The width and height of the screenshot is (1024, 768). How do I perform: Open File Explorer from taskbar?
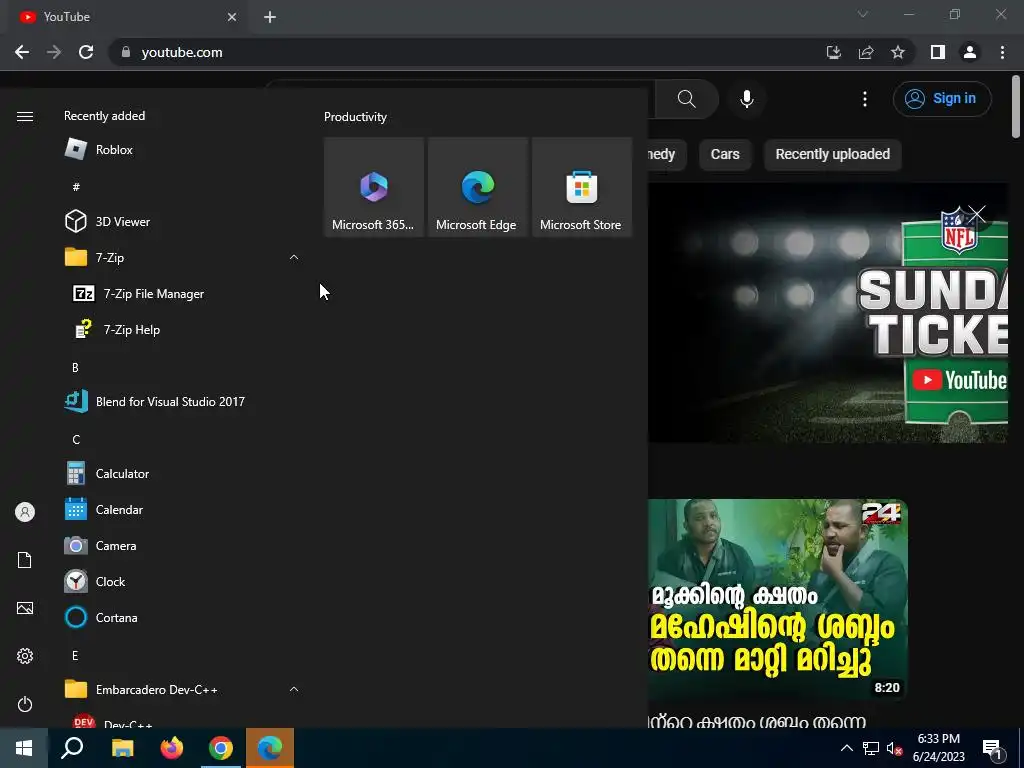(122, 748)
